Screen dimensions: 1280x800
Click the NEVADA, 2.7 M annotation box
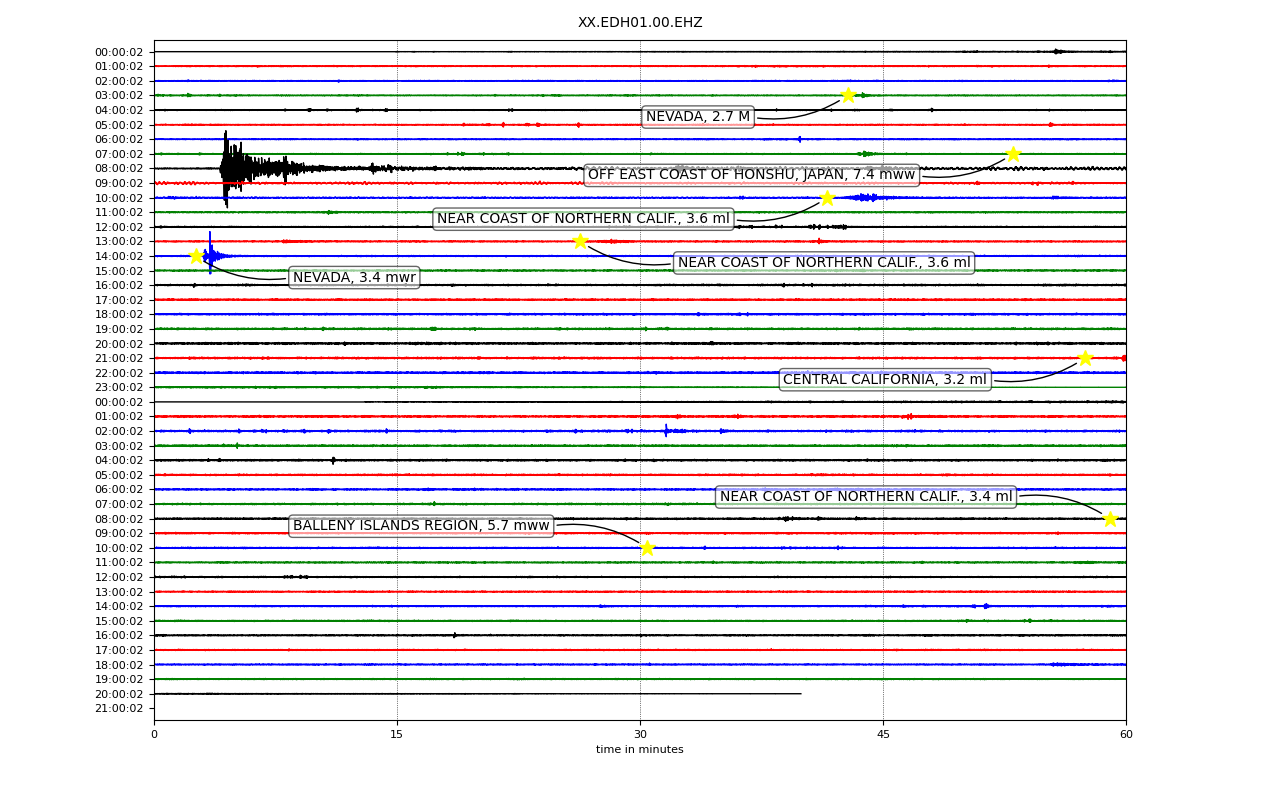(x=698, y=117)
